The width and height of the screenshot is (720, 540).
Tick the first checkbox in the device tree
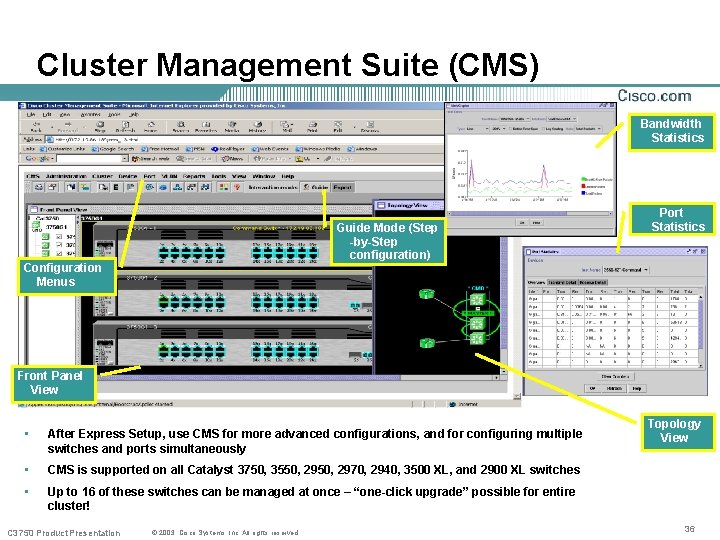(59, 237)
